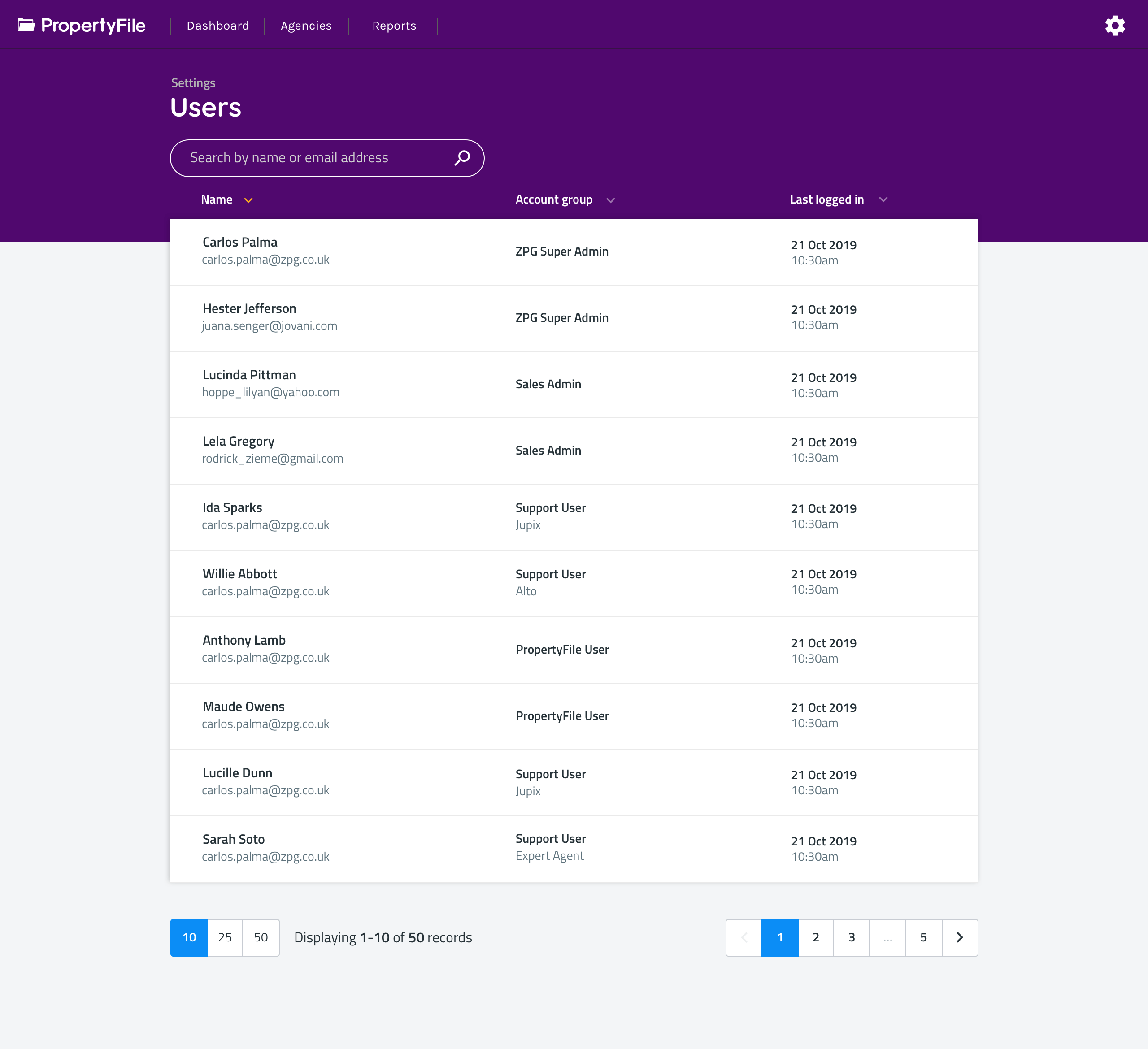Open the Dashboard menu item

tap(217, 26)
